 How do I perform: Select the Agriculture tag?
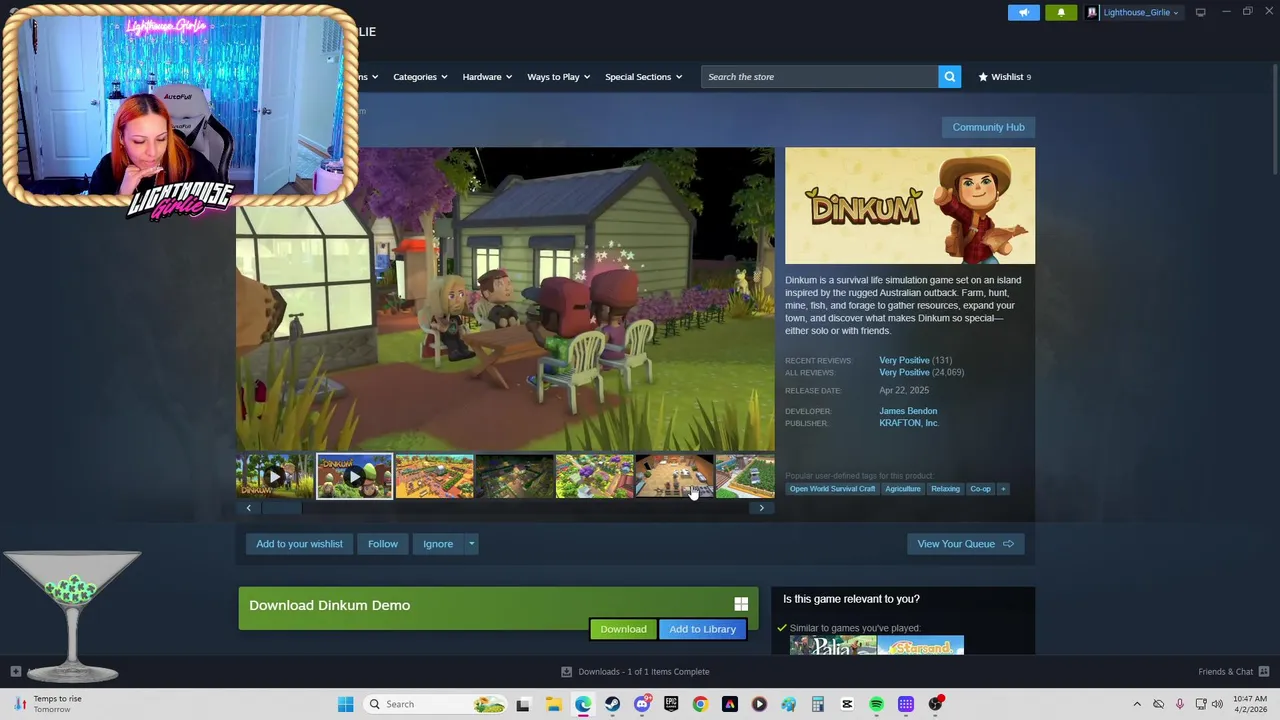(902, 489)
